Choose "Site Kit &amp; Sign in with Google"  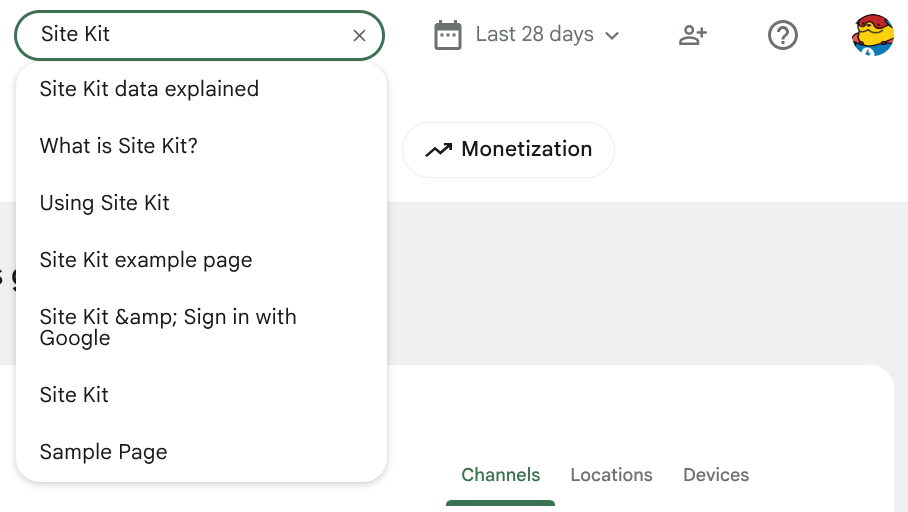click(x=168, y=327)
